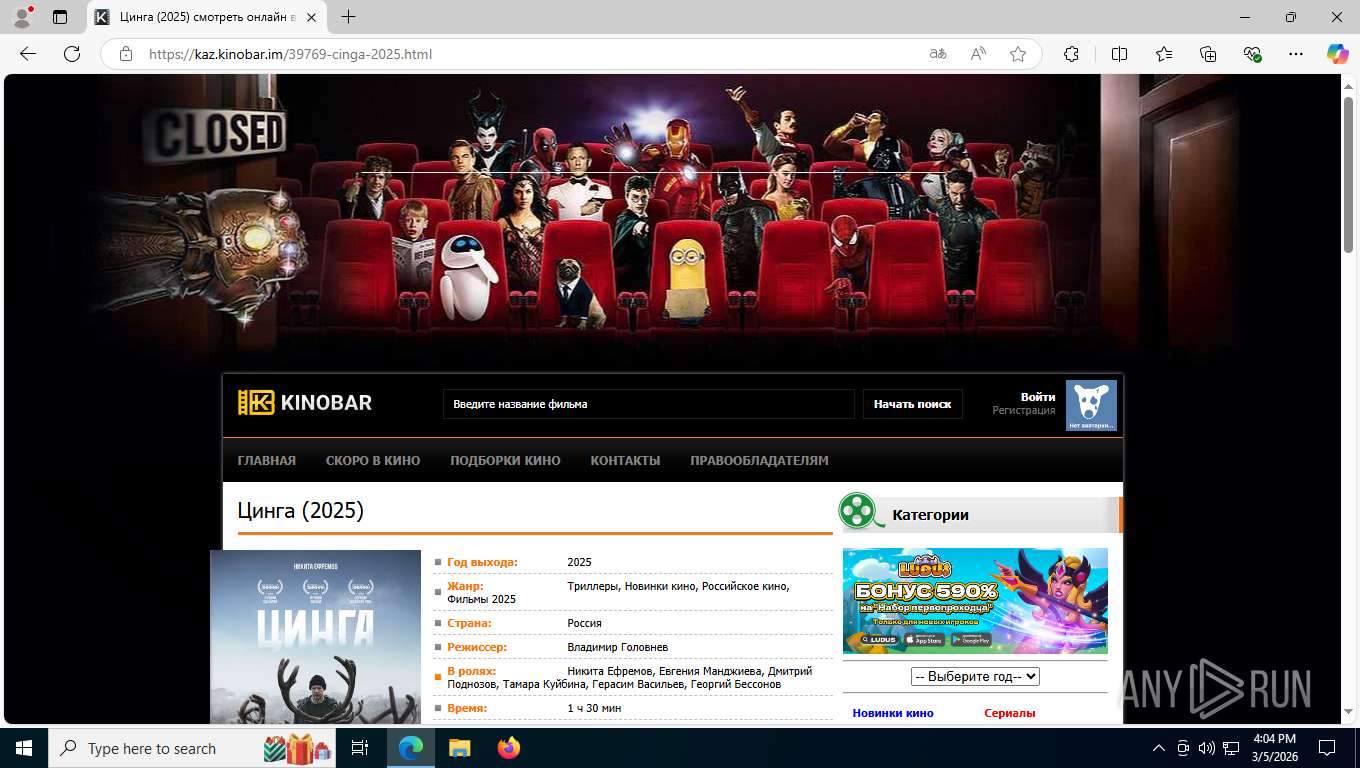
Task: Add page to favorites star
Action: [x=1018, y=54]
